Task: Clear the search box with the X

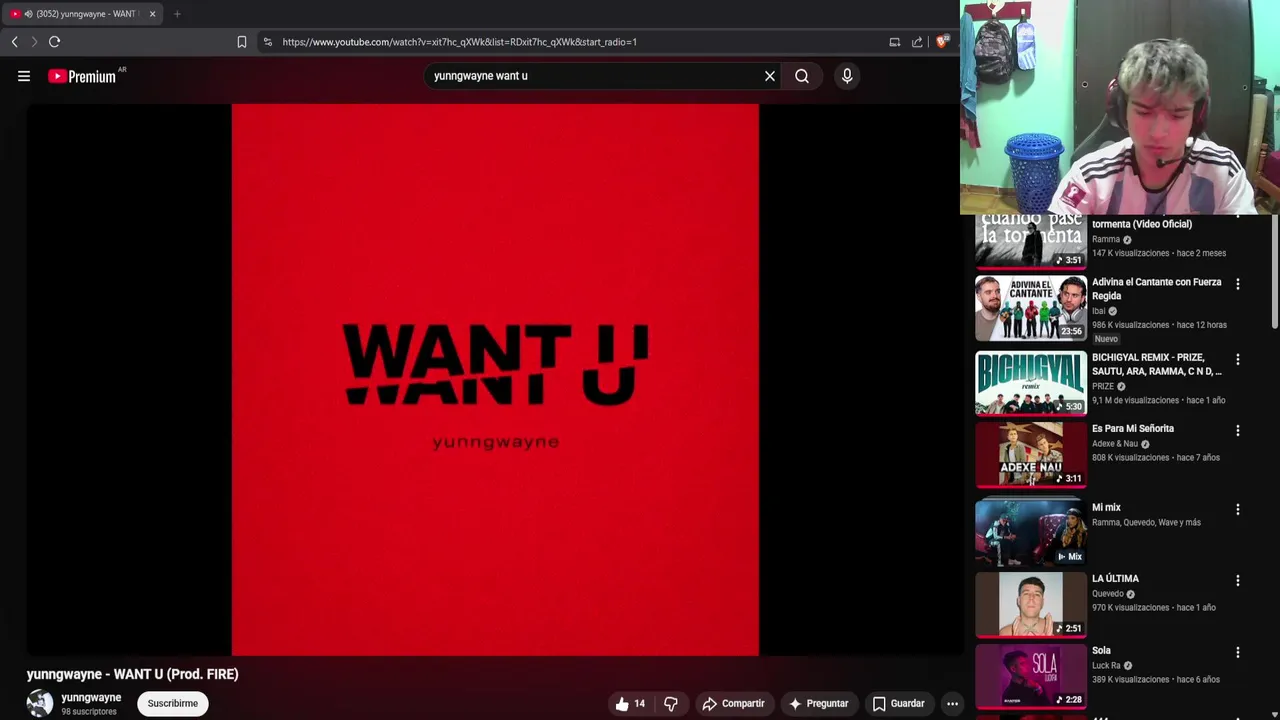Action: [770, 76]
